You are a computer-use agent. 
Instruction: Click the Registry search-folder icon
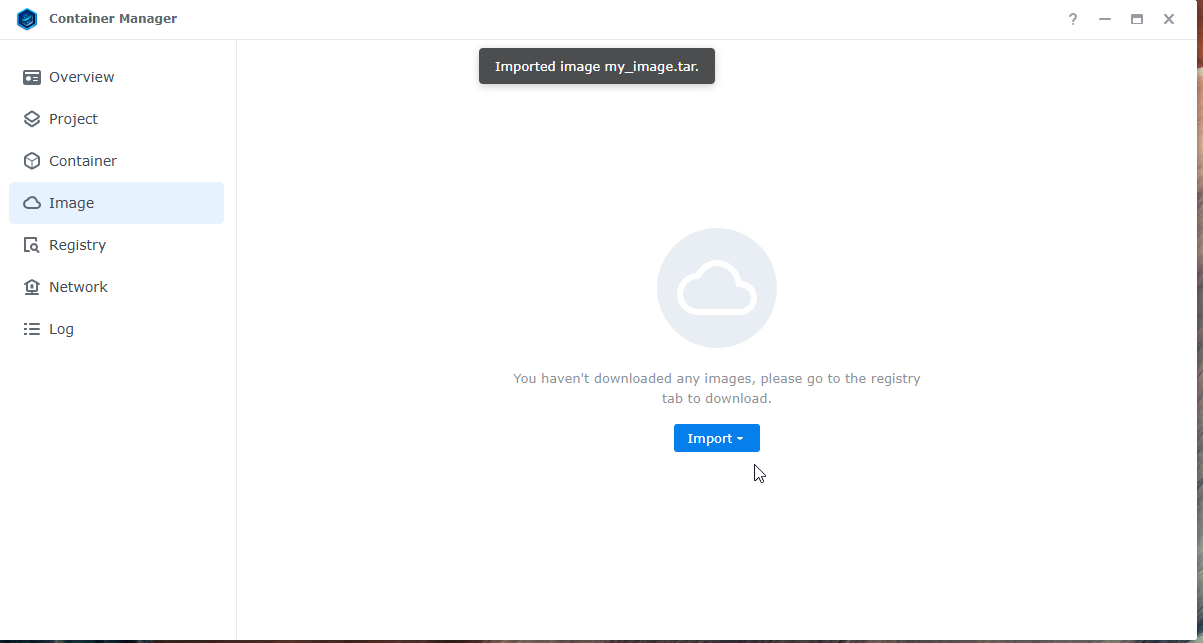(x=32, y=245)
